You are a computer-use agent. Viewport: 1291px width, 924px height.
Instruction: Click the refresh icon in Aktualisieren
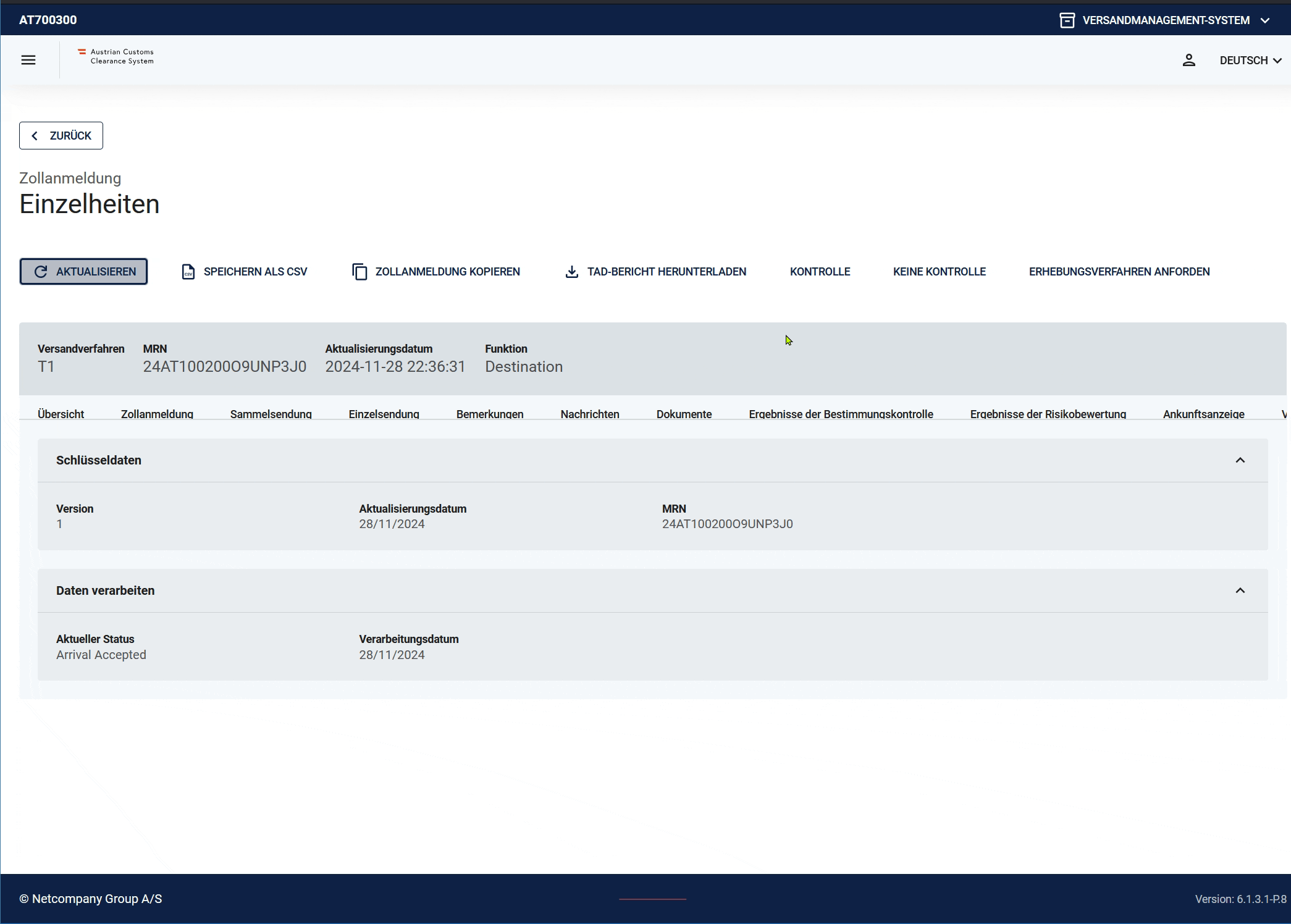pyautogui.click(x=41, y=272)
